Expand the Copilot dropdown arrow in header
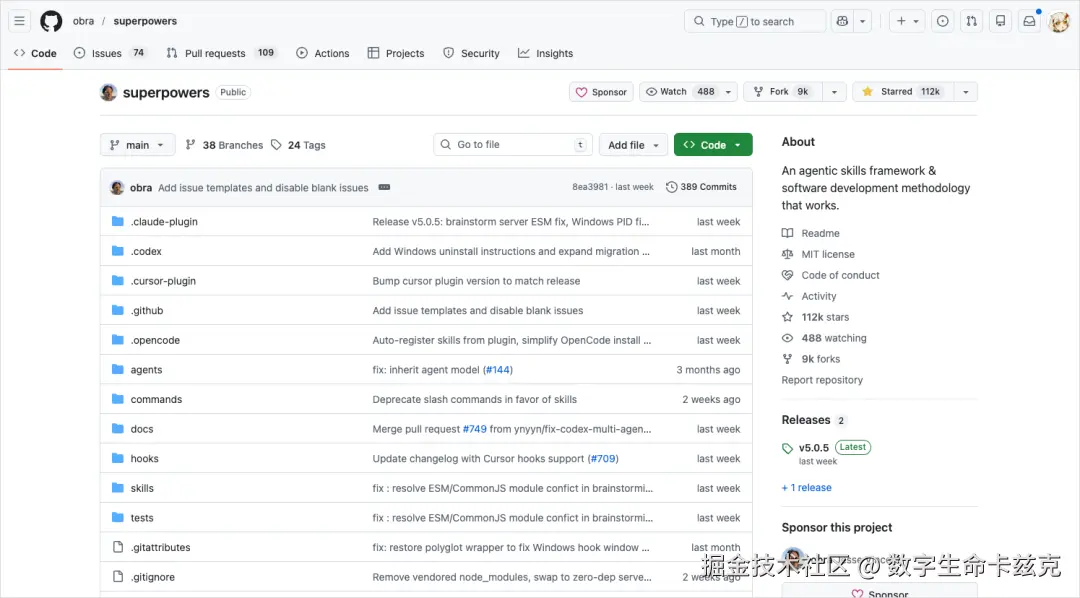Viewport: 1080px width, 598px height. [x=862, y=21]
